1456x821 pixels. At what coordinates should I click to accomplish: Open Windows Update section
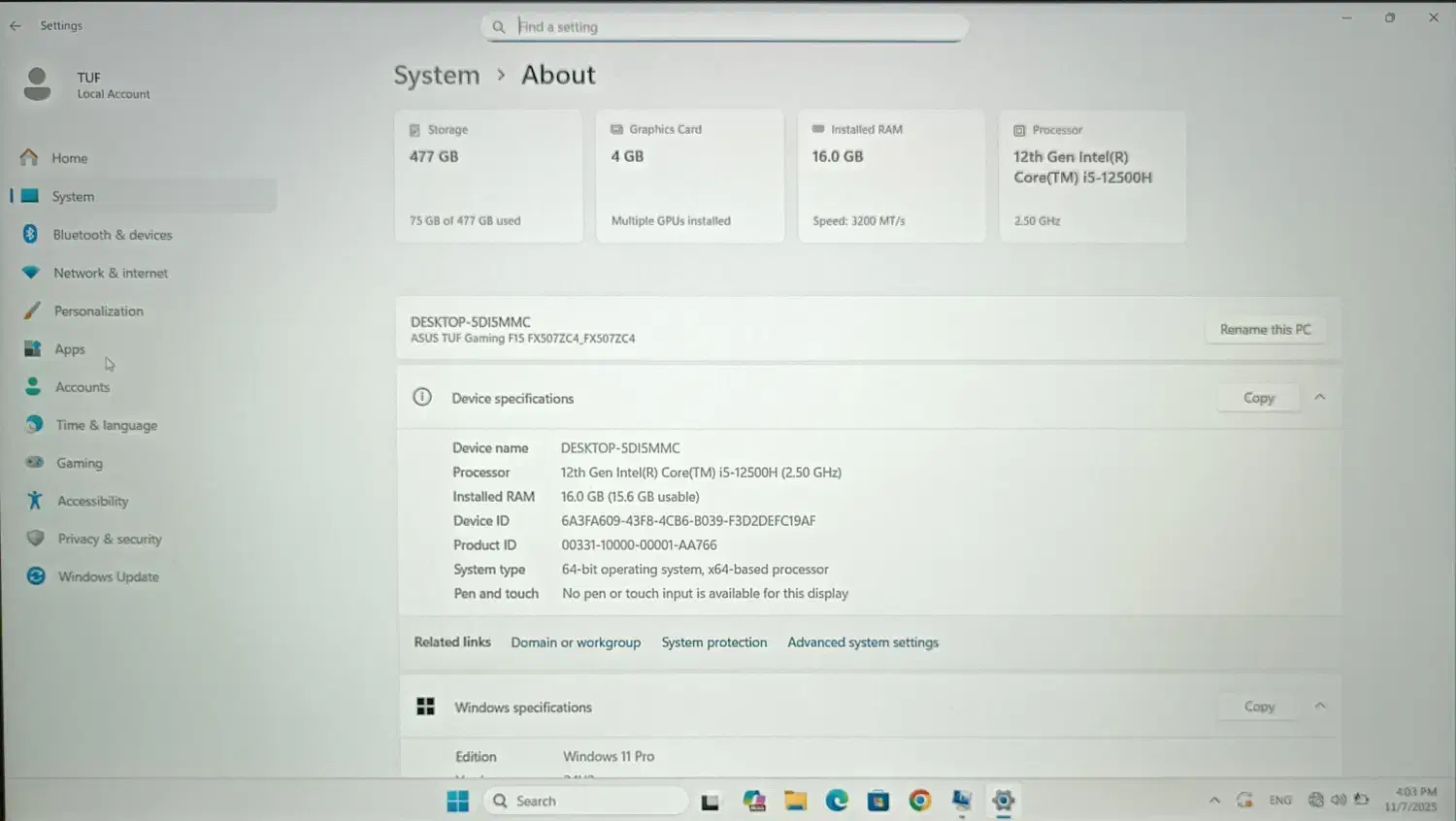pyautogui.click(x=108, y=576)
